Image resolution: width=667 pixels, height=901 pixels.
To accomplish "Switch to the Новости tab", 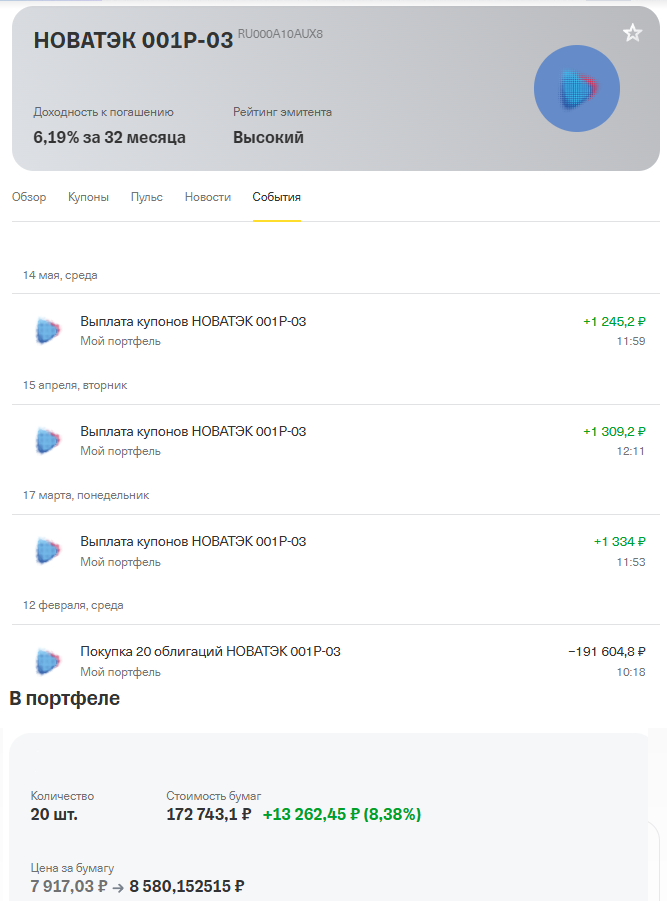I will click(x=207, y=197).
